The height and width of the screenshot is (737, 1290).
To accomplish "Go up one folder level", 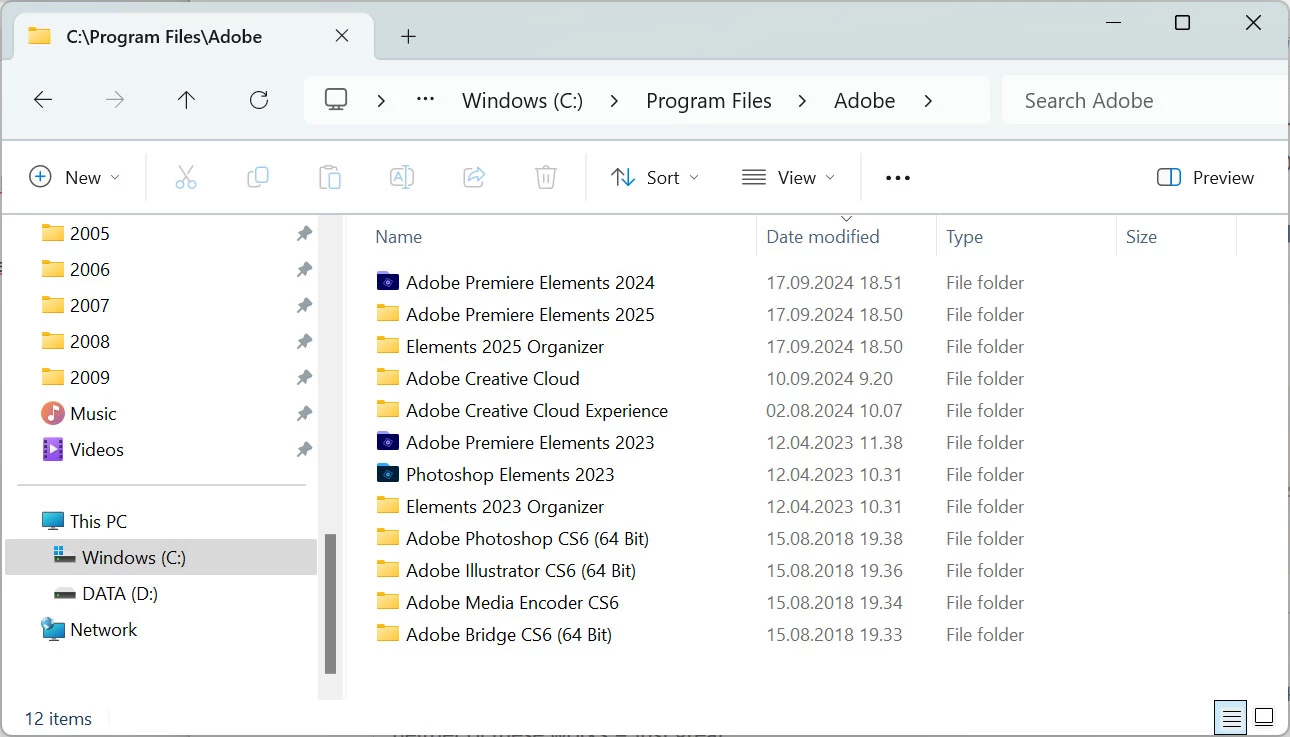I will (187, 100).
